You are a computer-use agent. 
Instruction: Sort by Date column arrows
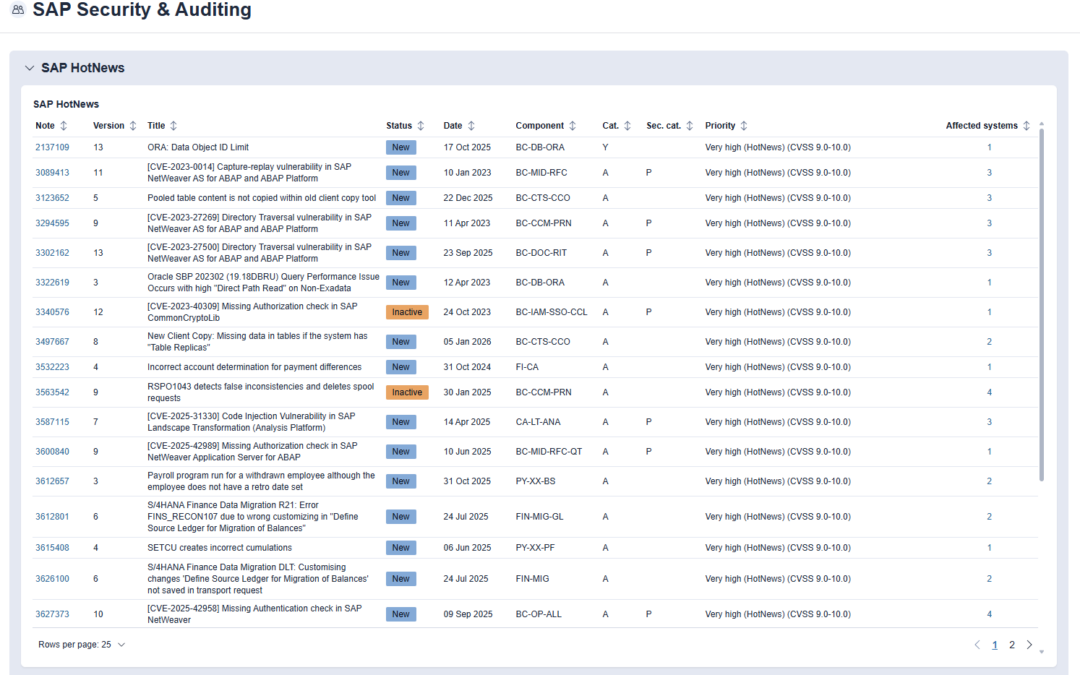472,125
